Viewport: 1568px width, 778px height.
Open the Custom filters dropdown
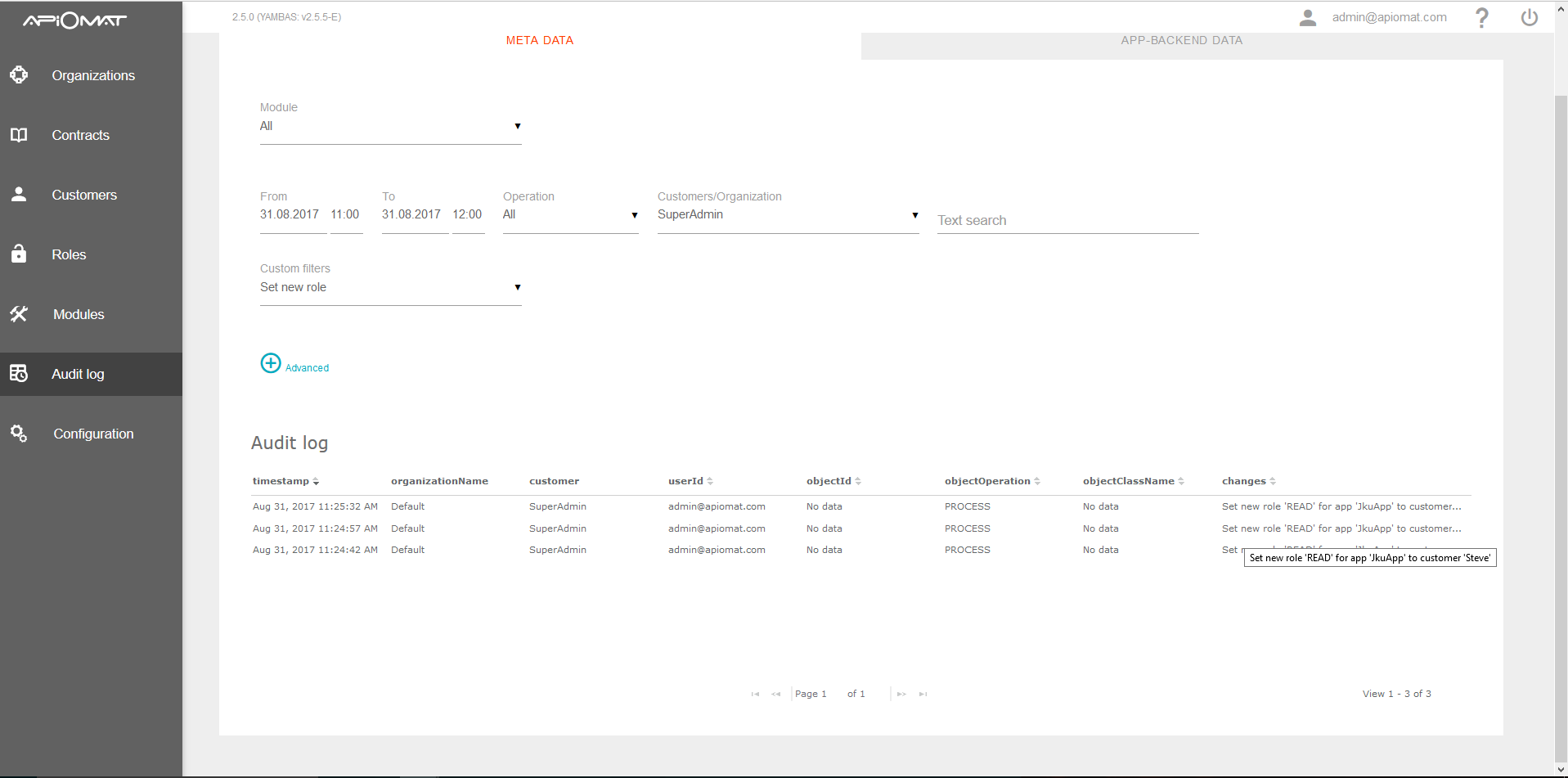coord(390,288)
